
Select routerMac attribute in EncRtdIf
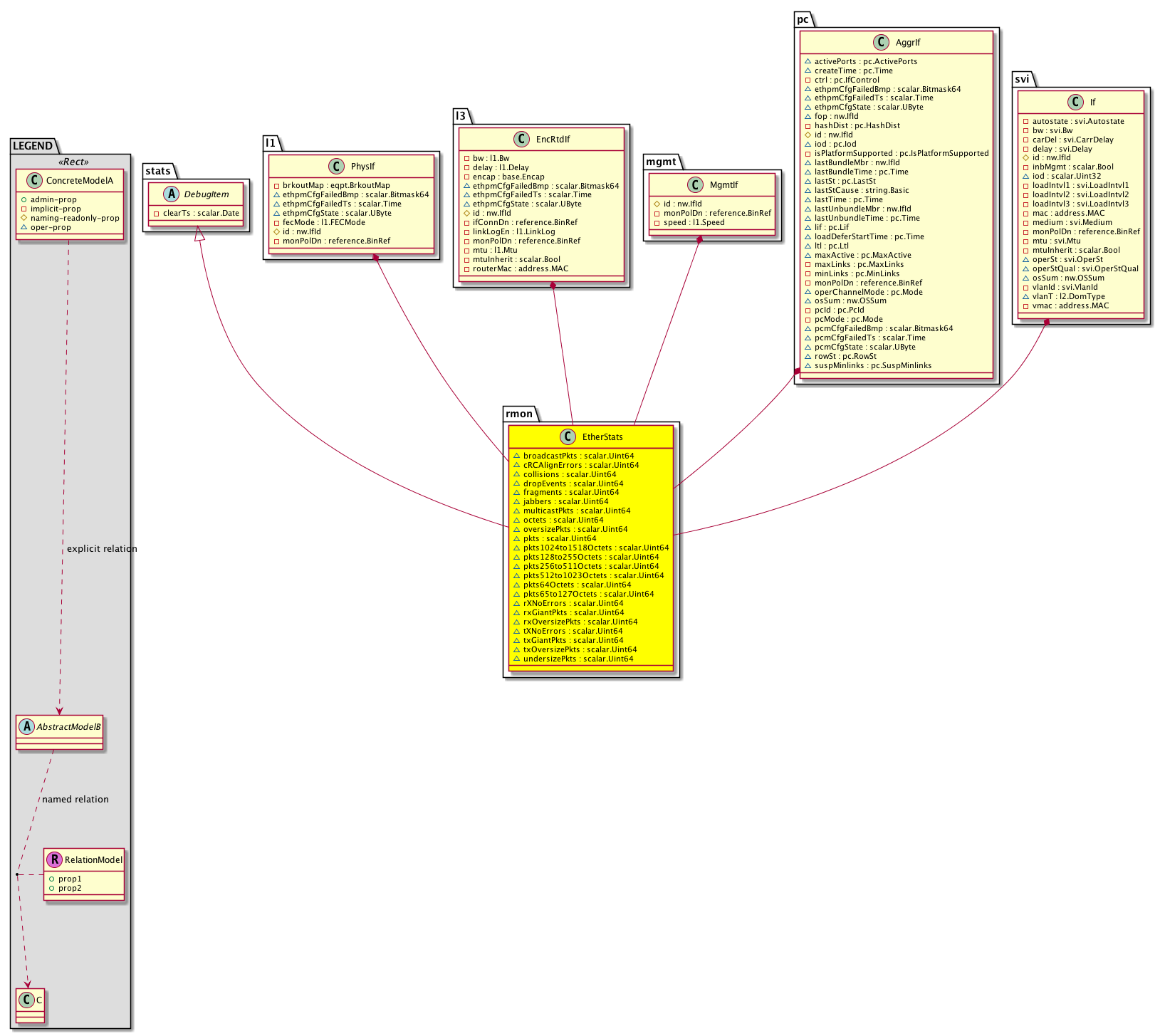(x=521, y=269)
